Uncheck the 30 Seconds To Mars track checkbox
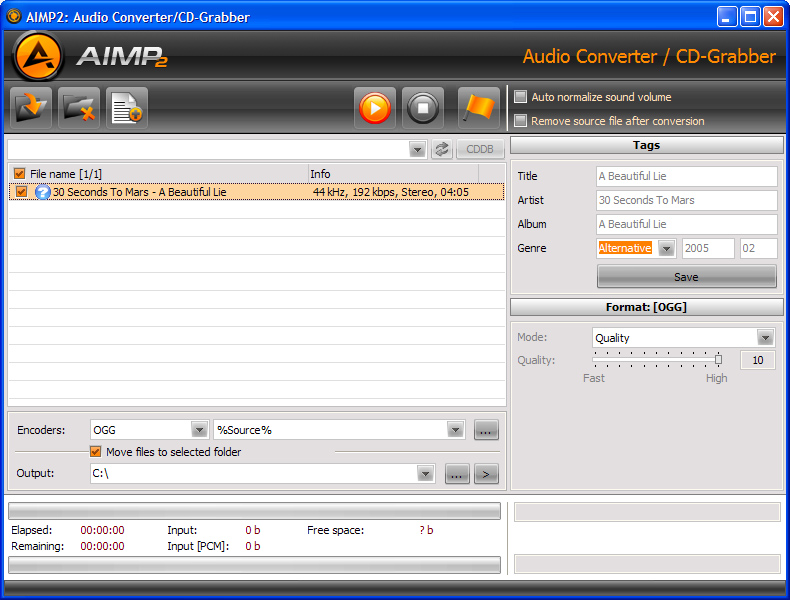The height and width of the screenshot is (600, 790). 21,192
